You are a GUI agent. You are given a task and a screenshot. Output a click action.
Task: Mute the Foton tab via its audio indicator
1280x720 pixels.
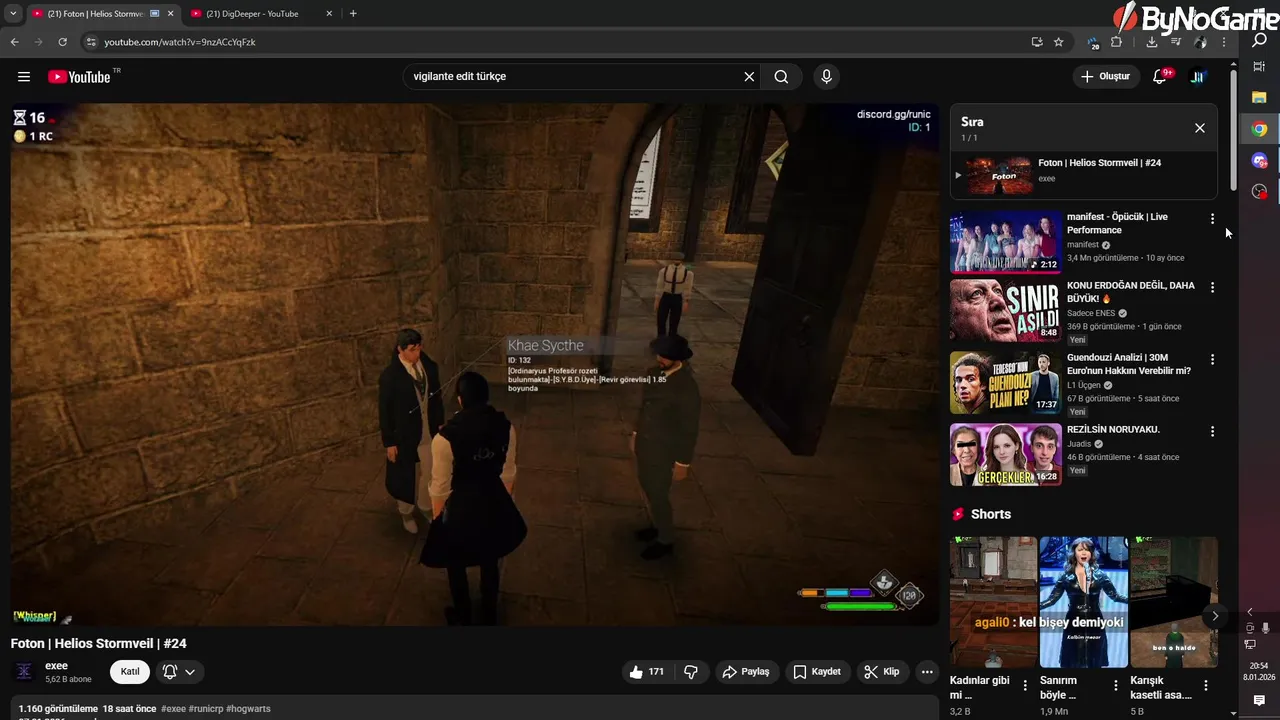click(155, 14)
